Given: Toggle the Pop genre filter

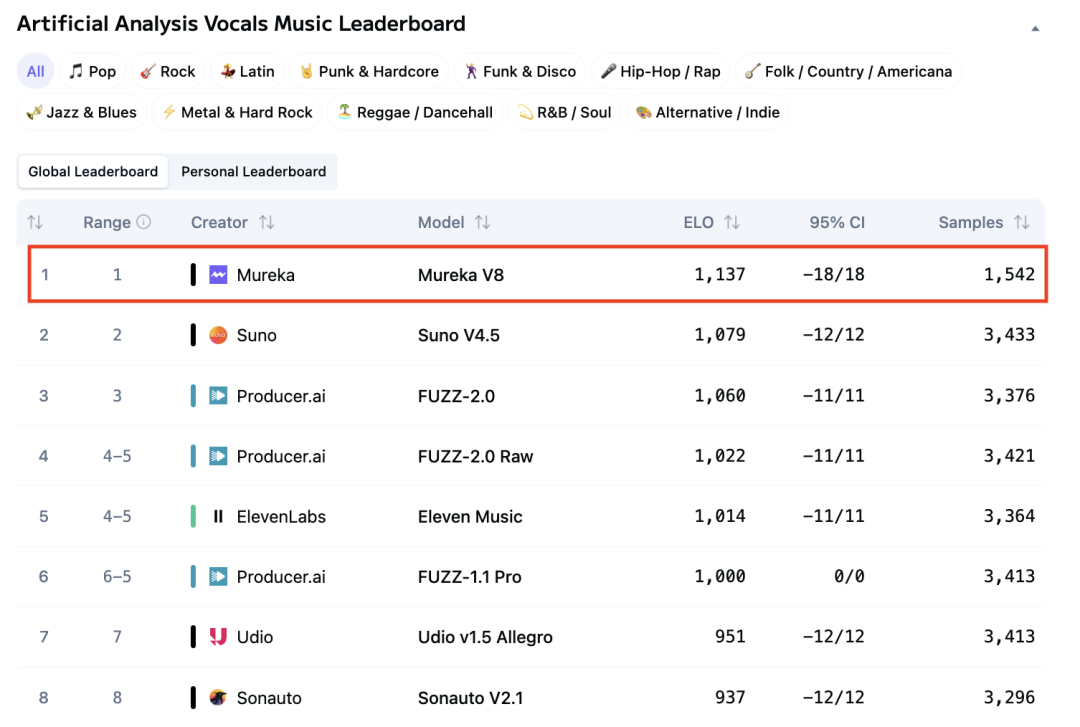Looking at the screenshot, I should coord(92,71).
